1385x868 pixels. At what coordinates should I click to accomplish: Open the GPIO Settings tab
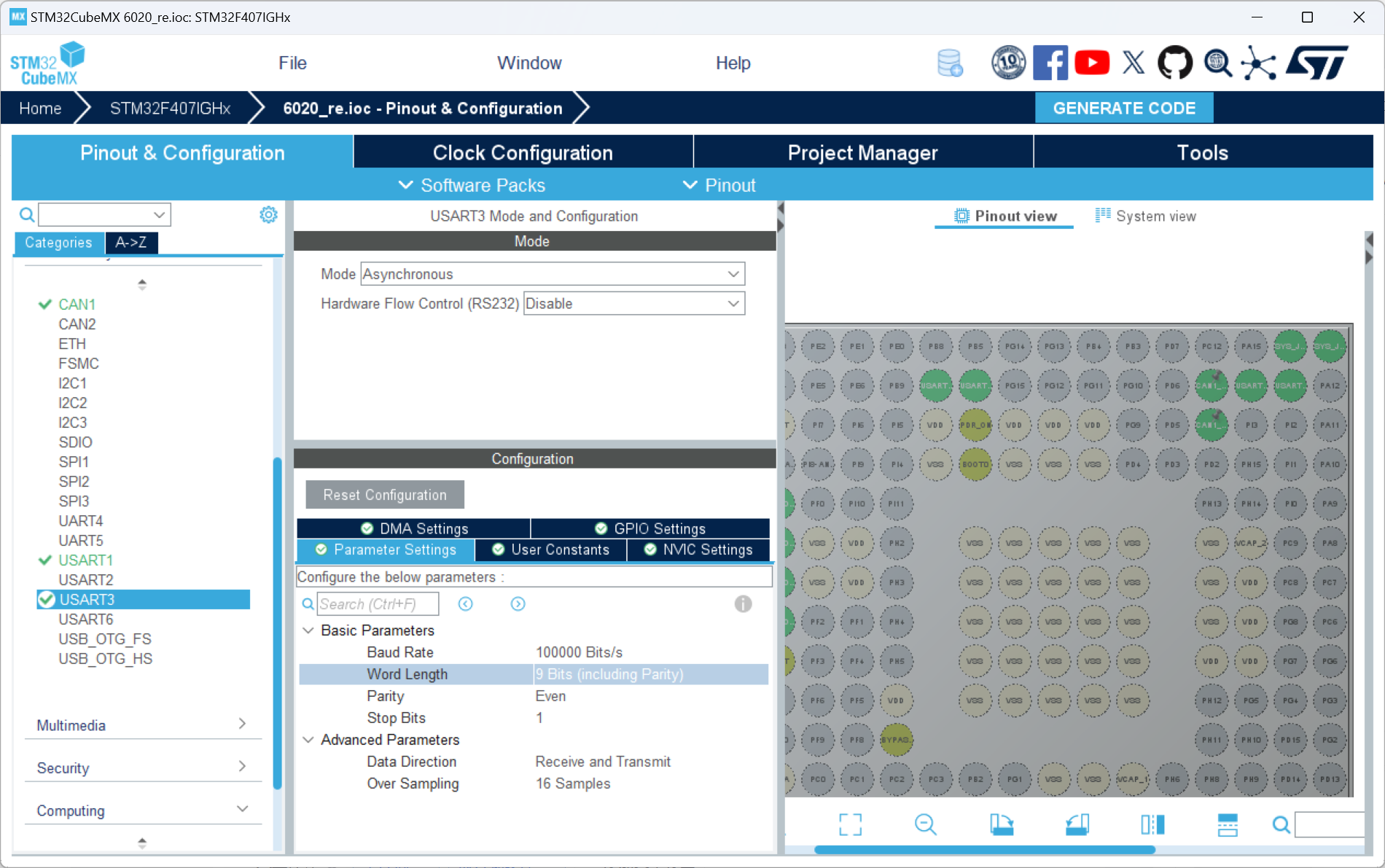(650, 528)
